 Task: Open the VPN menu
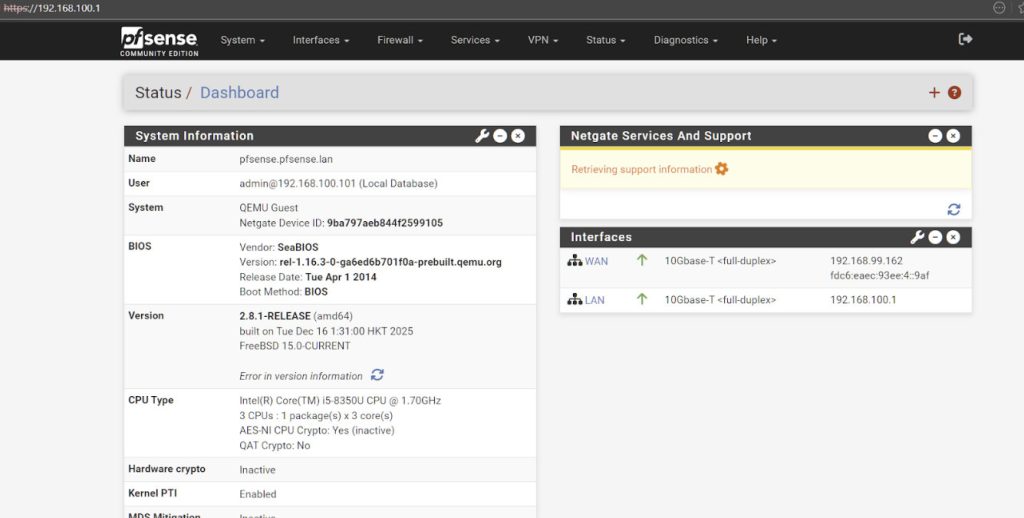click(x=543, y=40)
